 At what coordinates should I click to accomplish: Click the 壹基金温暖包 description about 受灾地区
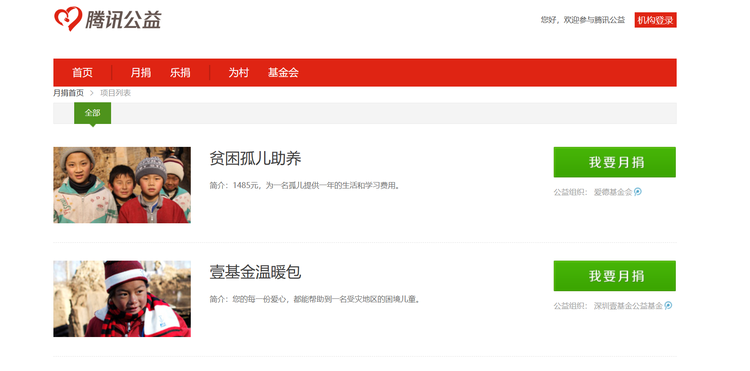315,299
